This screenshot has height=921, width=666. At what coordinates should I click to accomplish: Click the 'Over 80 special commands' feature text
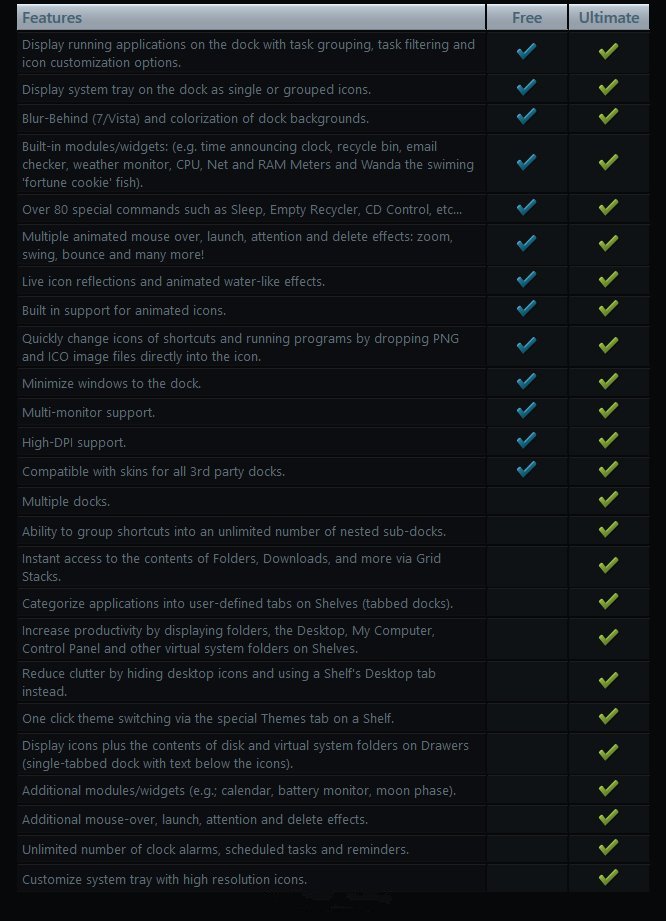(x=242, y=209)
